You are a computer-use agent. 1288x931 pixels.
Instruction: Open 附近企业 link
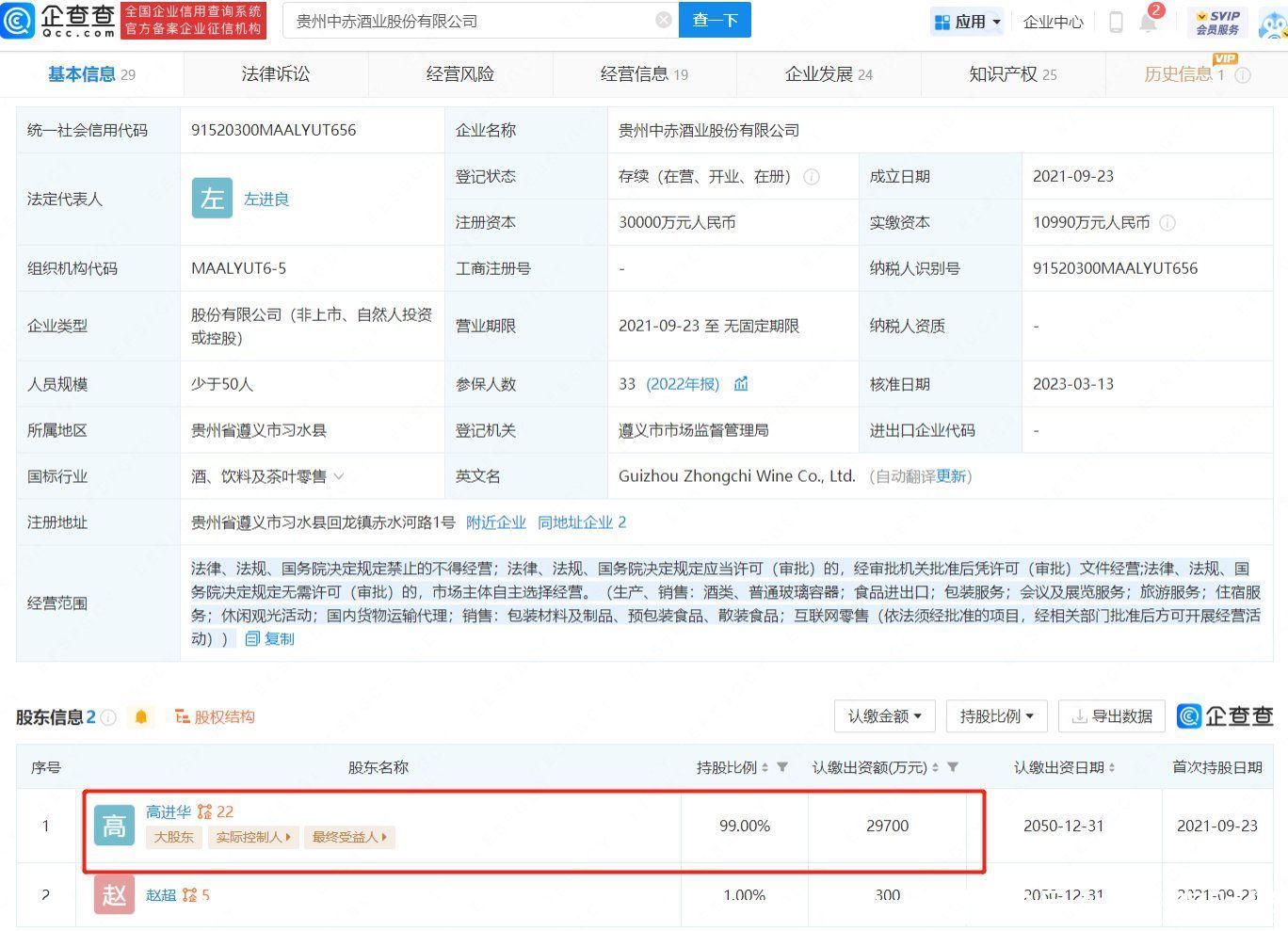click(x=496, y=522)
